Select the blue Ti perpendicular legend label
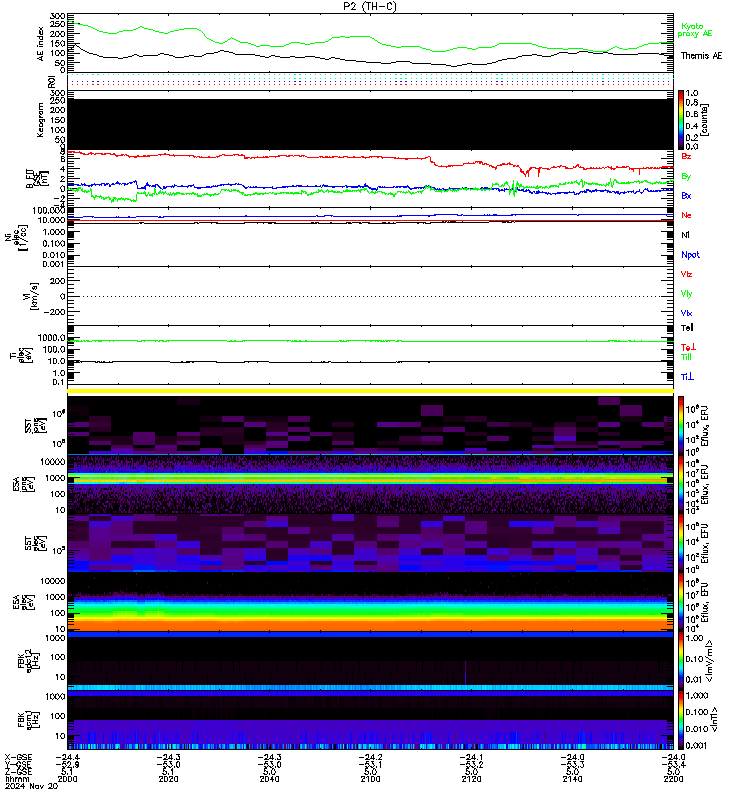The height and width of the screenshot is (800, 750). pyautogui.click(x=687, y=377)
